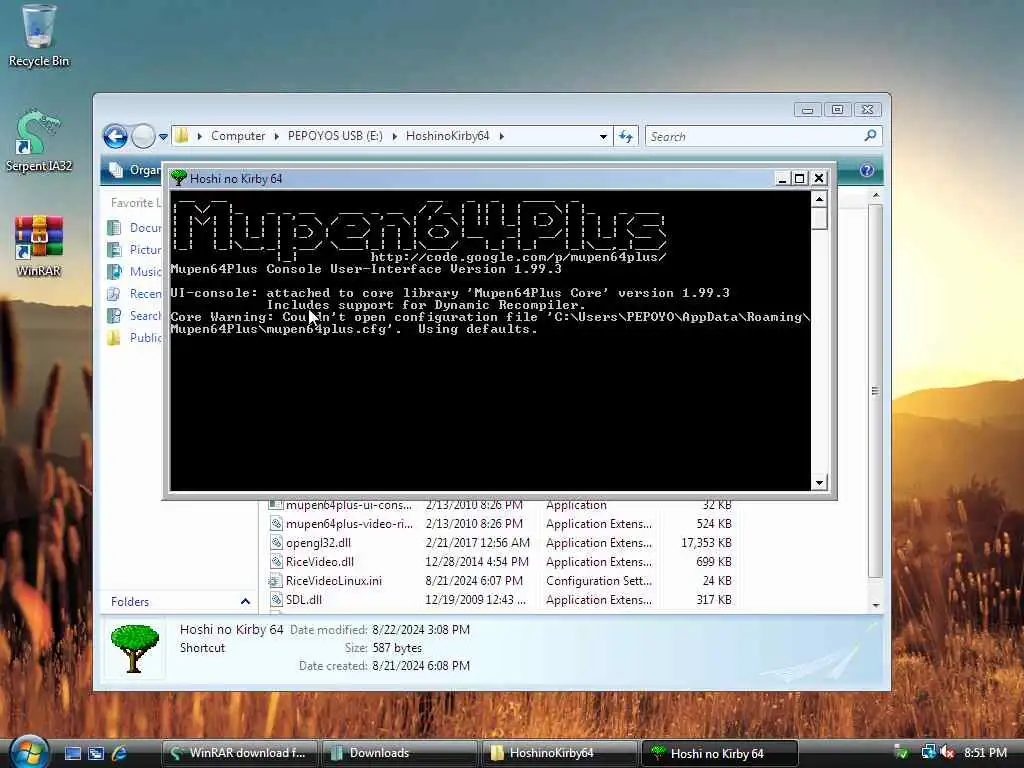
Task: Switch to Hoshi no Kirby 64 taskbar button
Action: coord(720,753)
